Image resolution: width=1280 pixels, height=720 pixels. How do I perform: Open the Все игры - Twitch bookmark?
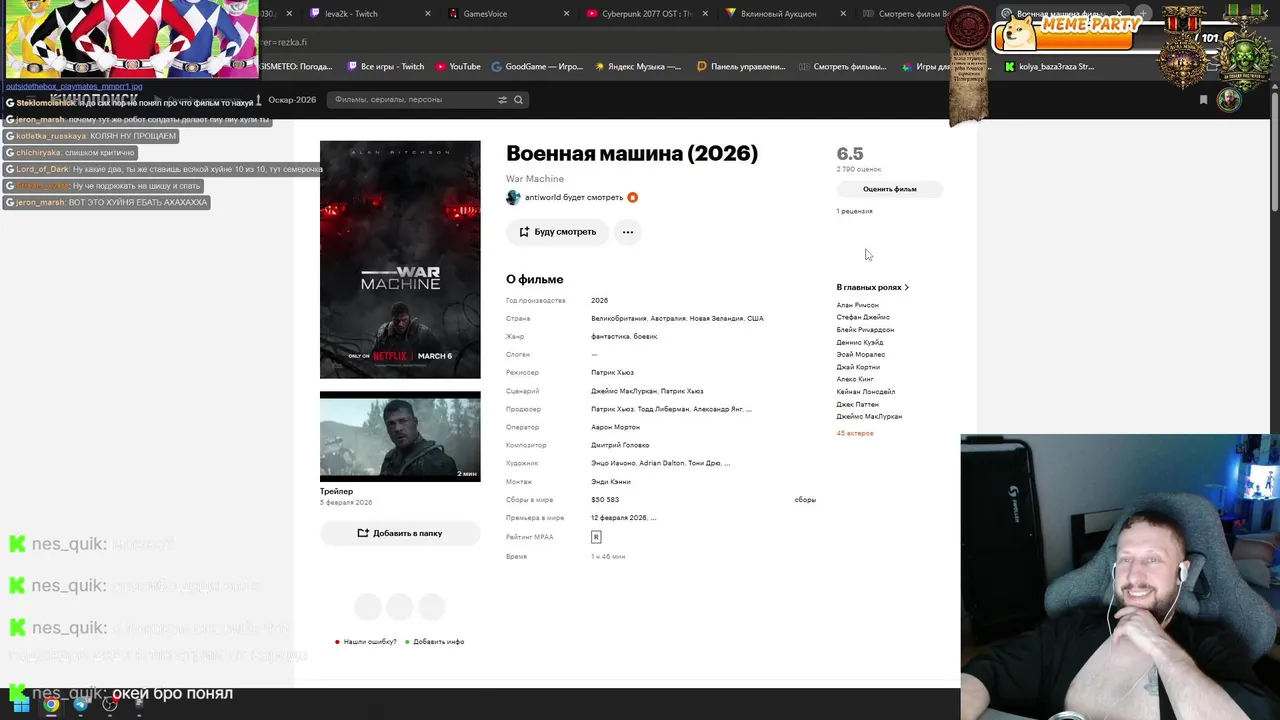pyautogui.click(x=385, y=67)
